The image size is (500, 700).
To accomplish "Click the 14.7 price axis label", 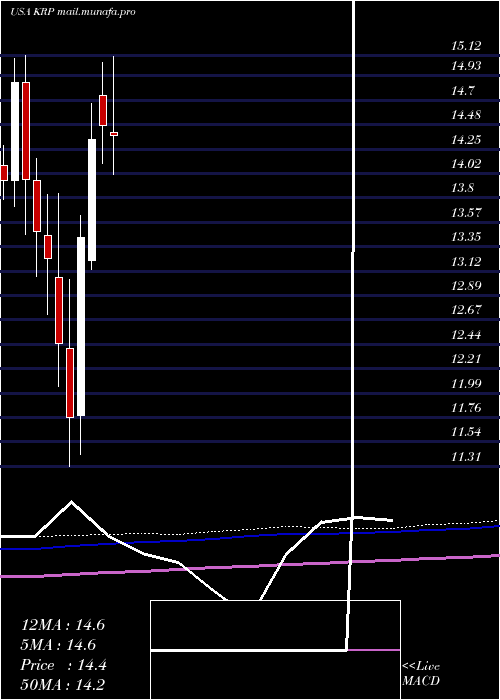I will (462, 91).
